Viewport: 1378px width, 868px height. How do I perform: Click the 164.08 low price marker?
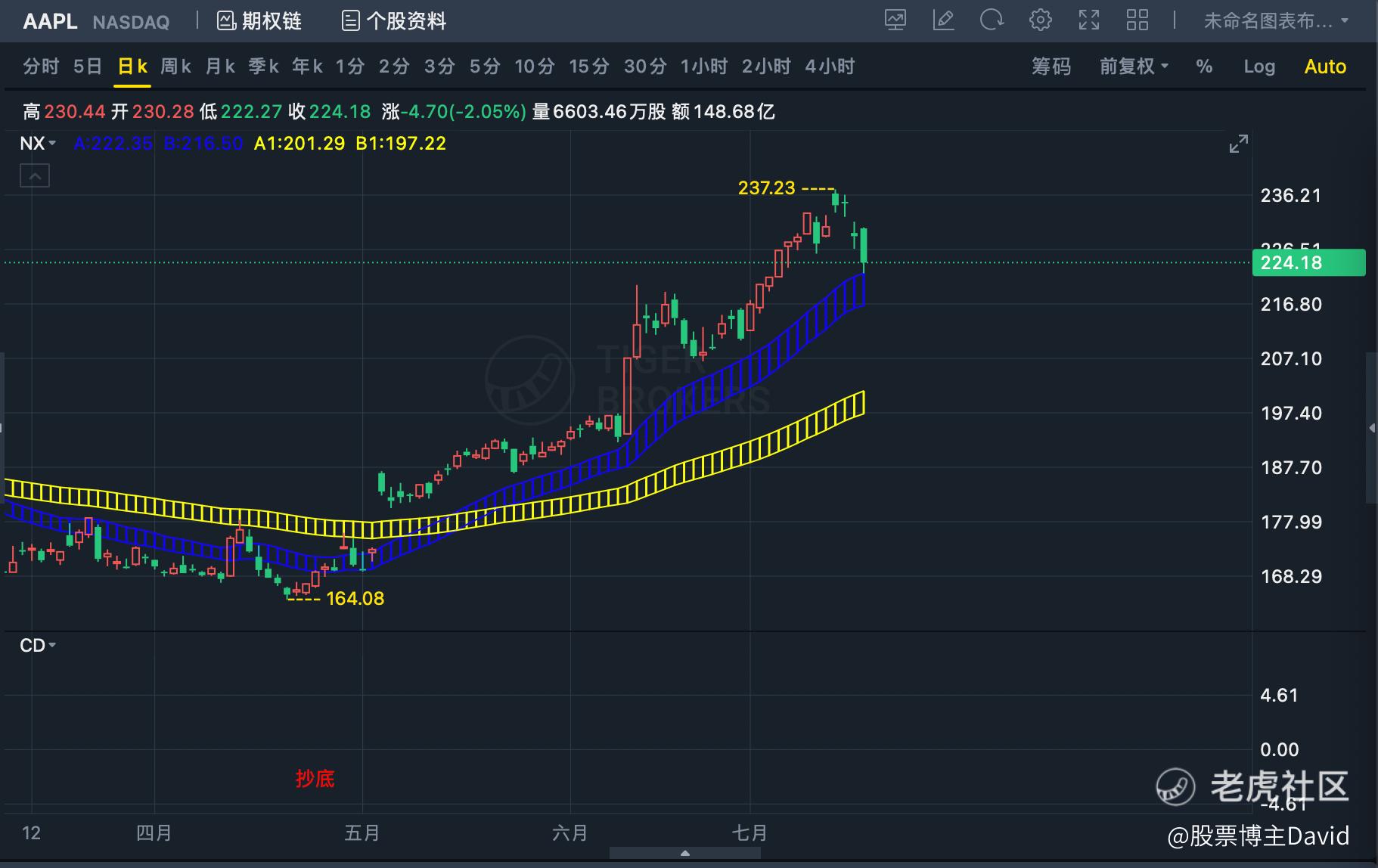(x=355, y=598)
